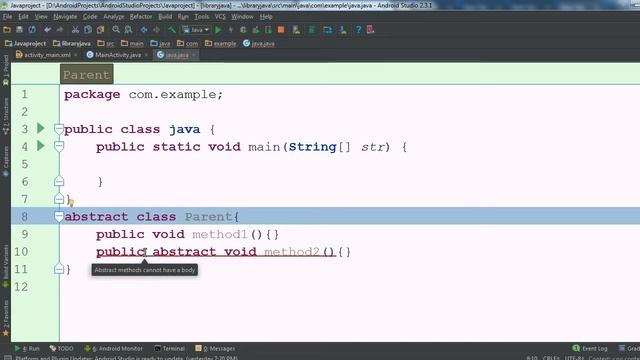Collapse the Parent class fold marker on line 8

[59, 216]
